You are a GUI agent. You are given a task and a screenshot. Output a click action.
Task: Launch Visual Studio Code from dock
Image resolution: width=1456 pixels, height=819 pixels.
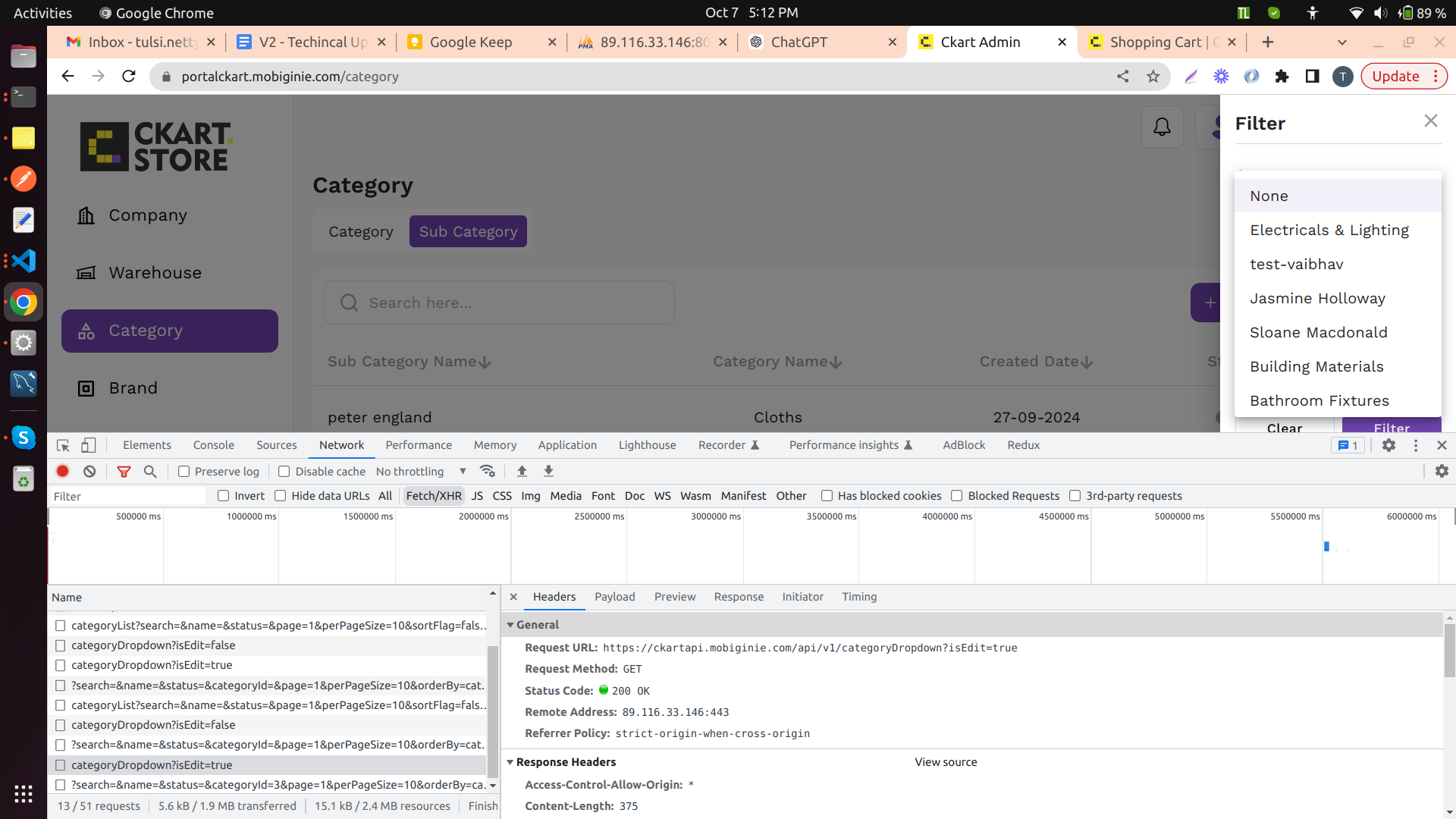click(24, 261)
